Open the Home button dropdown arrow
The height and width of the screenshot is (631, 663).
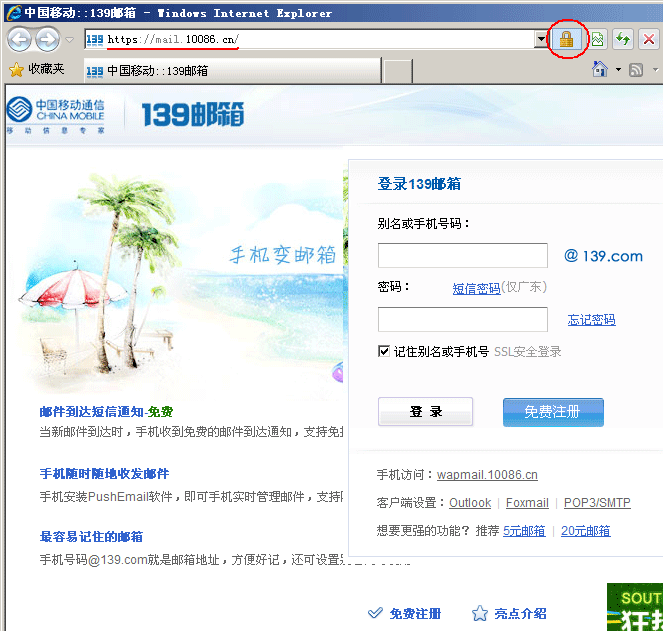(618, 70)
